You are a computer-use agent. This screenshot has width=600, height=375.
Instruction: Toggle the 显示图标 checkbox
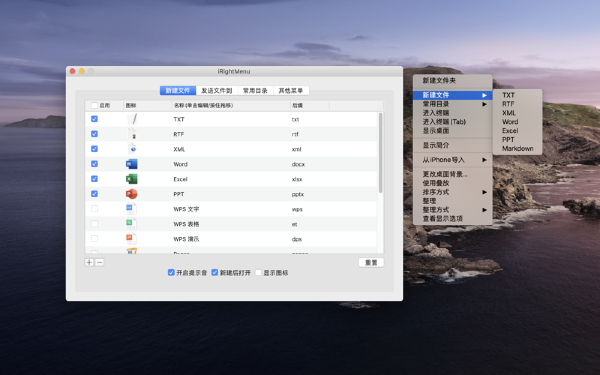pyautogui.click(x=258, y=272)
